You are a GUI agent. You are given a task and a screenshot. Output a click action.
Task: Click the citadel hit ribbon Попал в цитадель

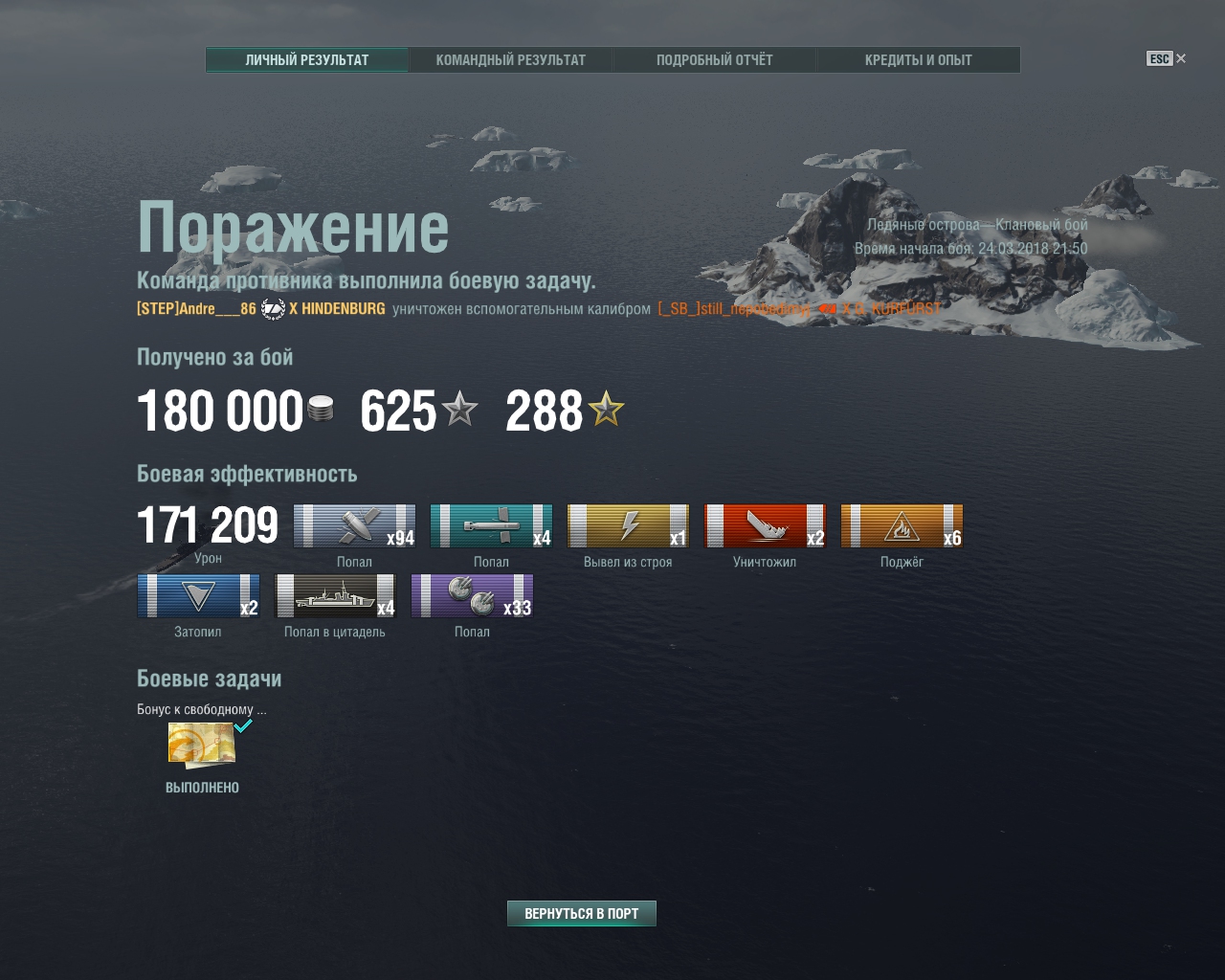pos(335,595)
